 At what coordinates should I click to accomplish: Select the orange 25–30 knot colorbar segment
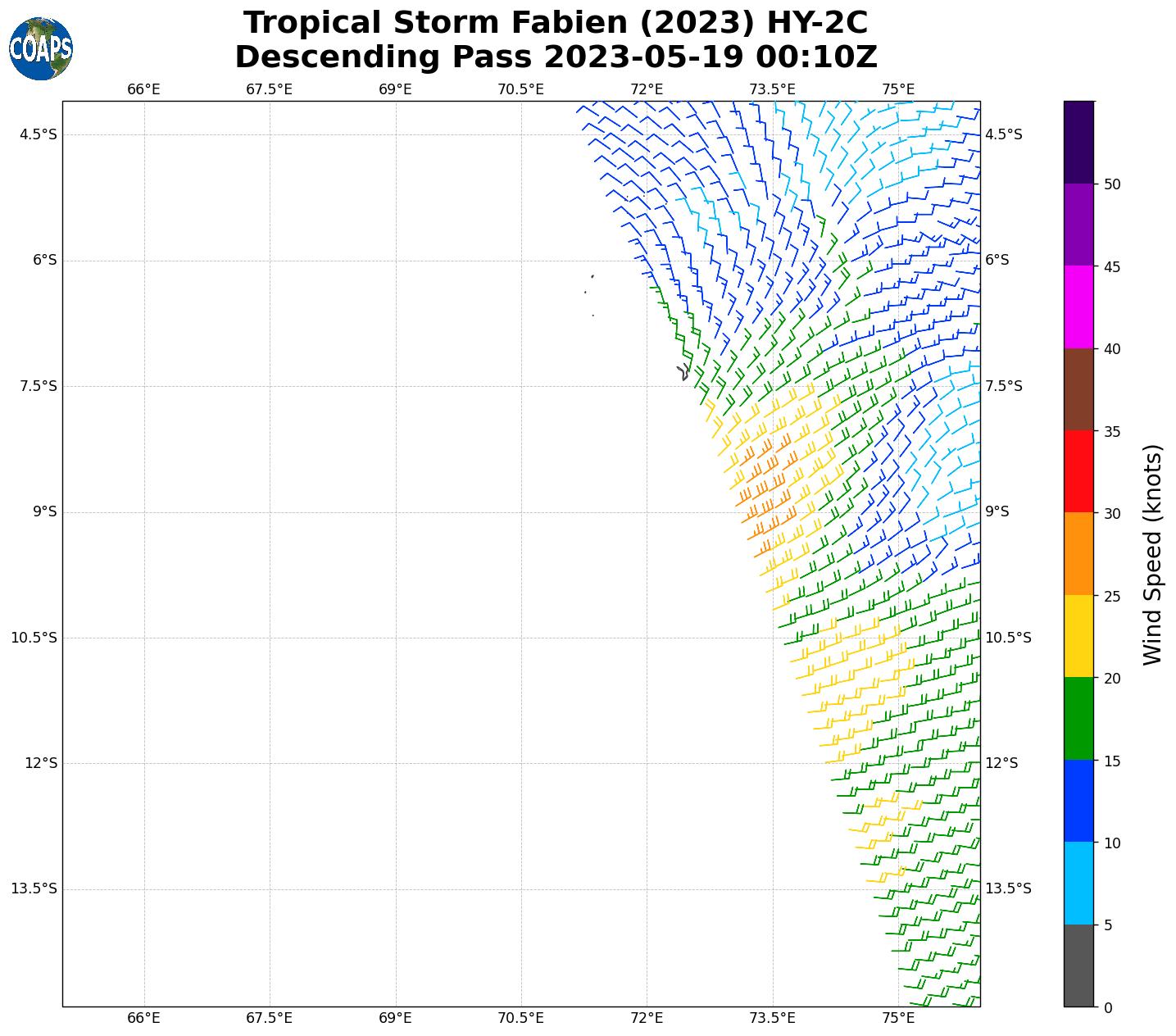1078,553
